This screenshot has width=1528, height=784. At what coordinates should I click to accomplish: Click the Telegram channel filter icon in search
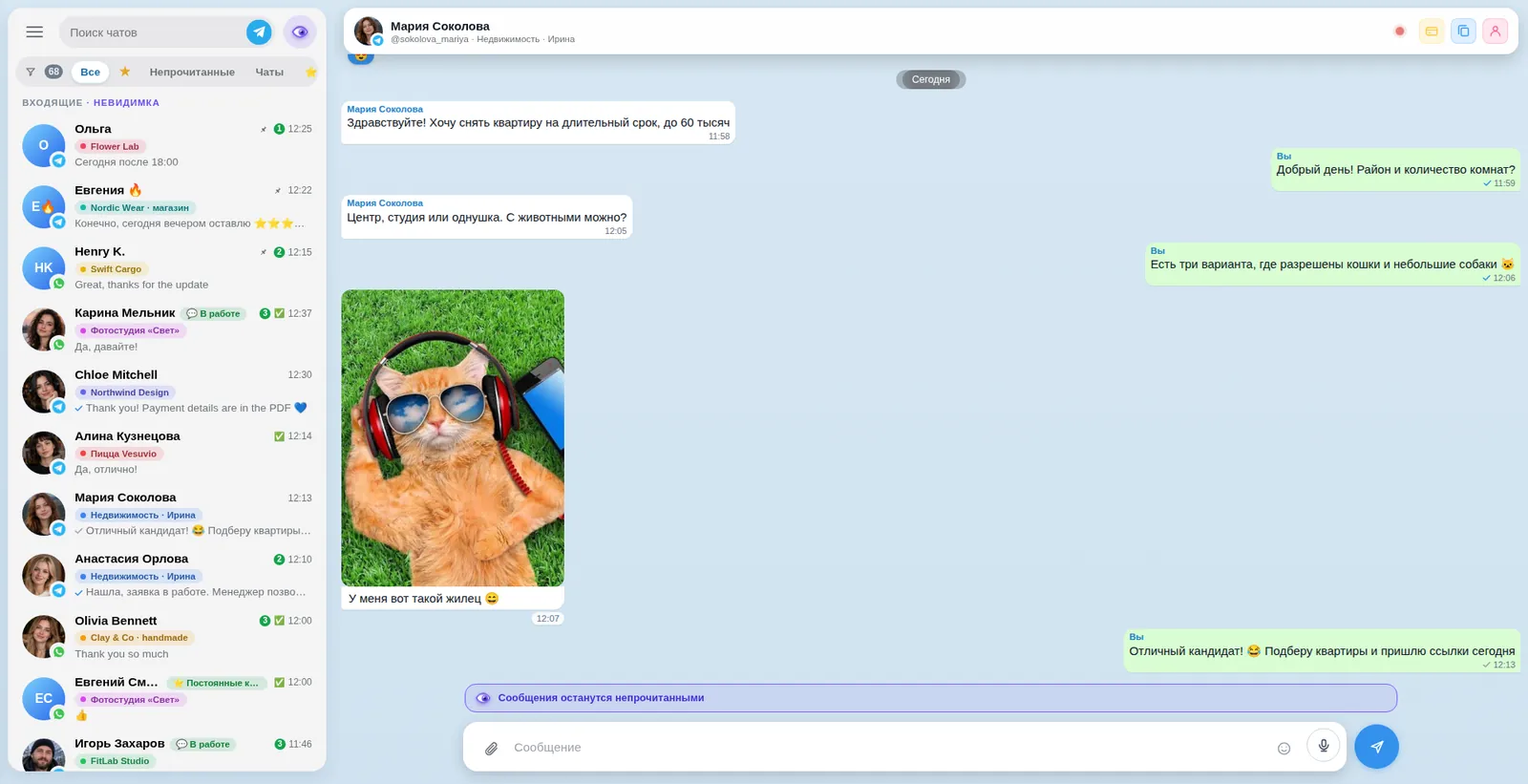pyautogui.click(x=259, y=32)
